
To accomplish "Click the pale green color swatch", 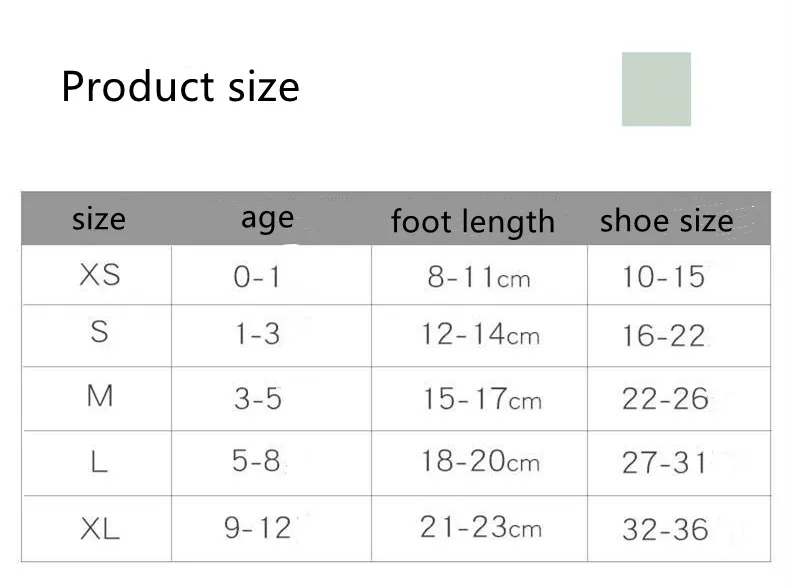I will pyautogui.click(x=656, y=89).
